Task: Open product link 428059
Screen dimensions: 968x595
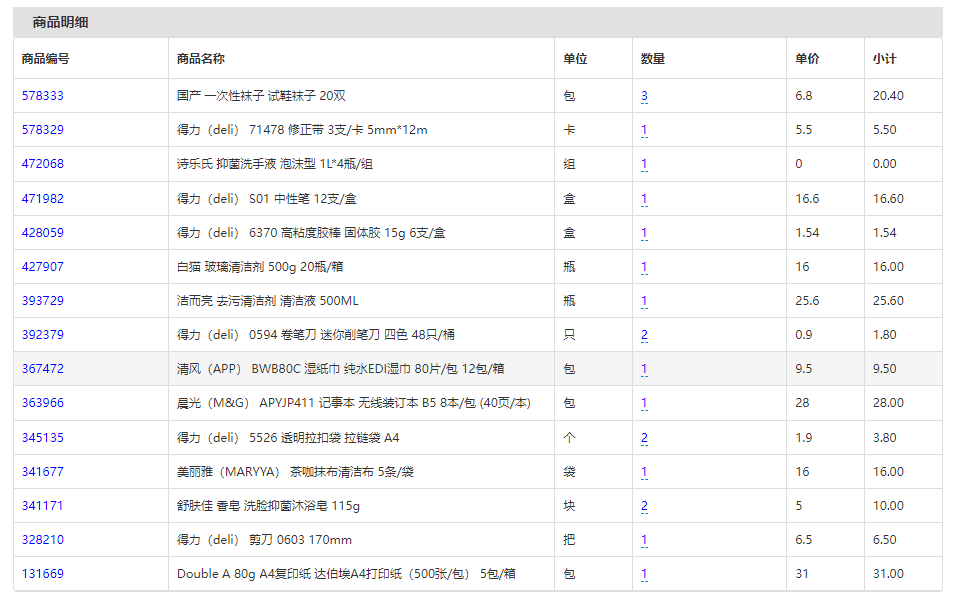Action: coord(43,233)
